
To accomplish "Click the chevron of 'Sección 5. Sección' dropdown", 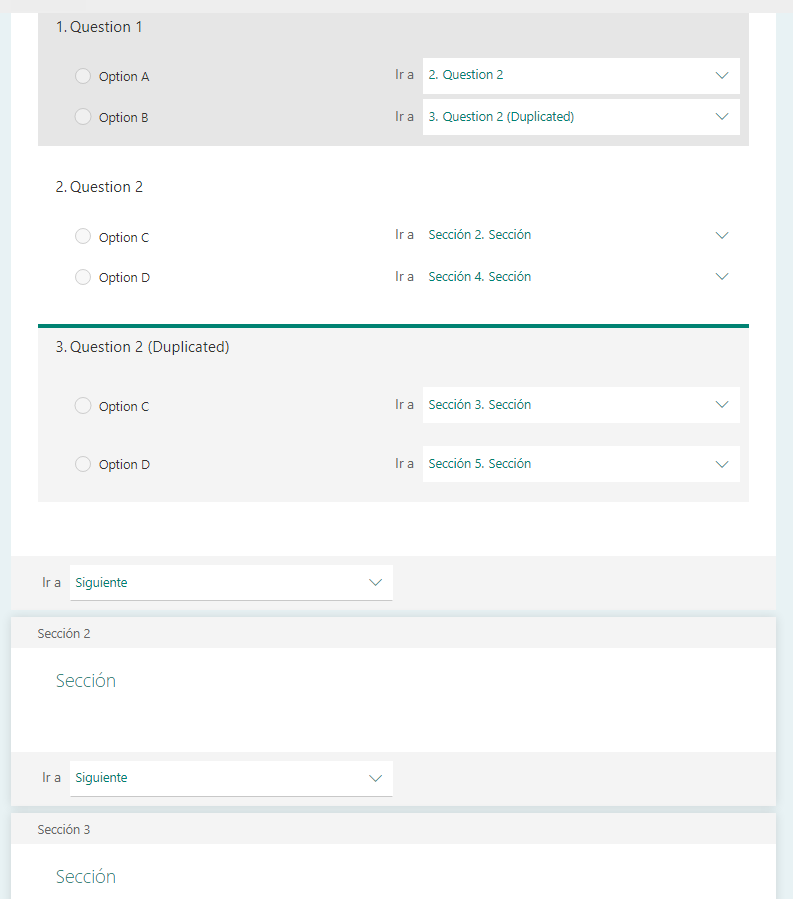I will coord(722,464).
